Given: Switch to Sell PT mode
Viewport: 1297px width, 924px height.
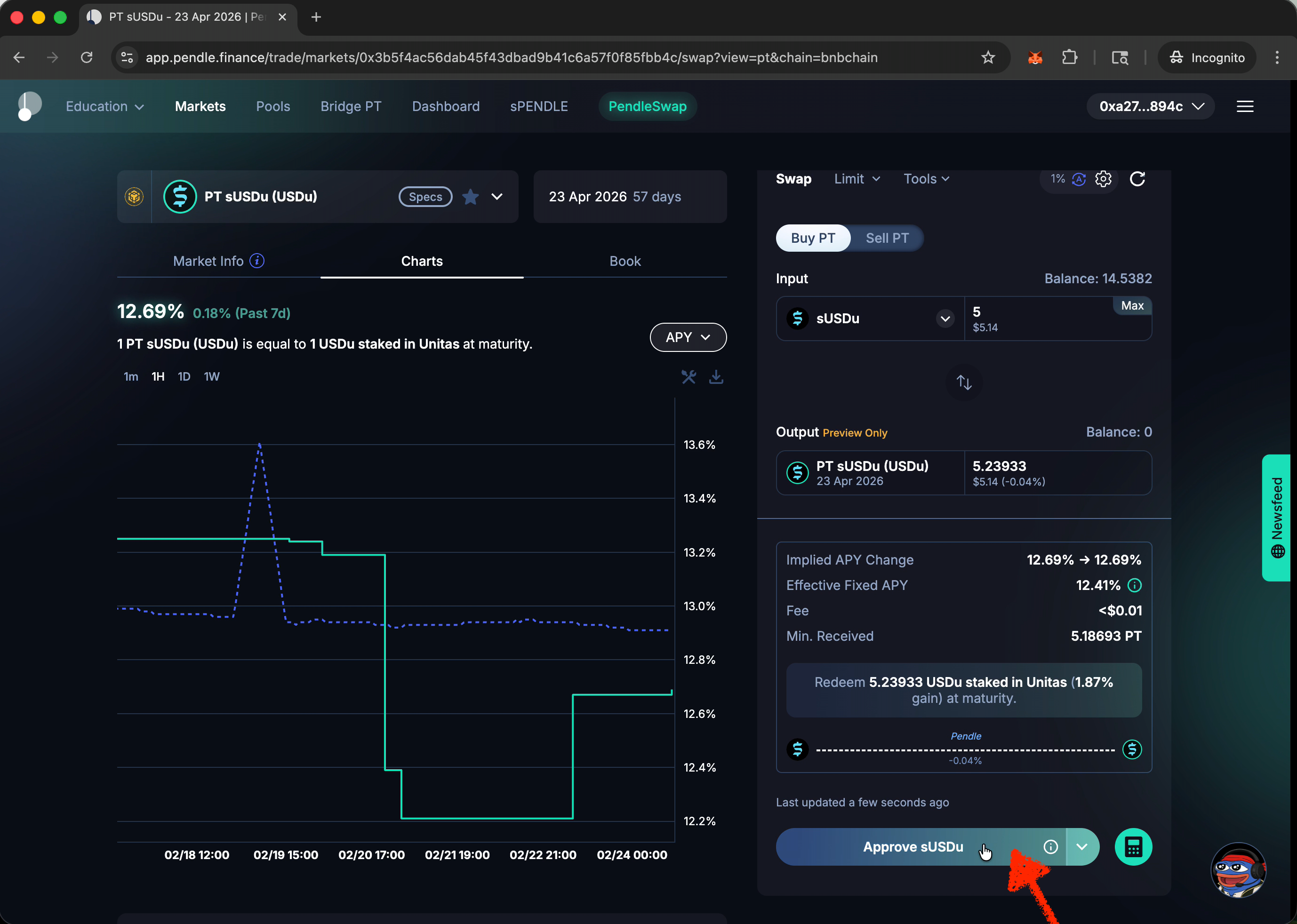Looking at the screenshot, I should point(887,238).
